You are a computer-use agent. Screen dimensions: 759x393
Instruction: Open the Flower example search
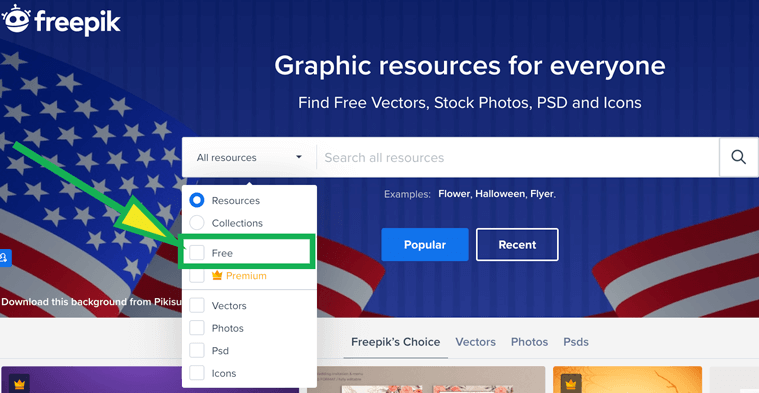[454, 194]
